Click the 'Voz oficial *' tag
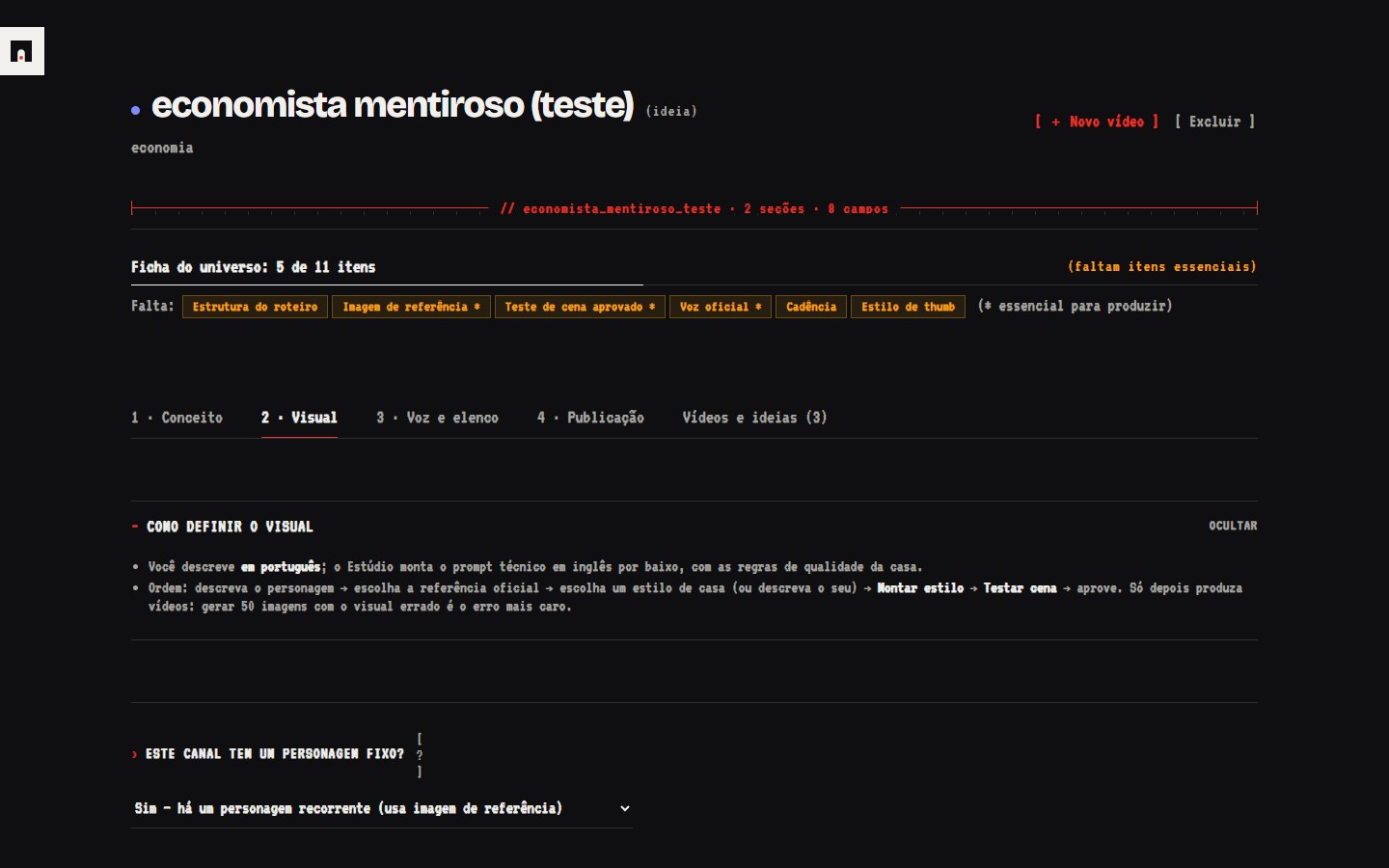Screen dimensions: 1389x868 click(x=721, y=307)
